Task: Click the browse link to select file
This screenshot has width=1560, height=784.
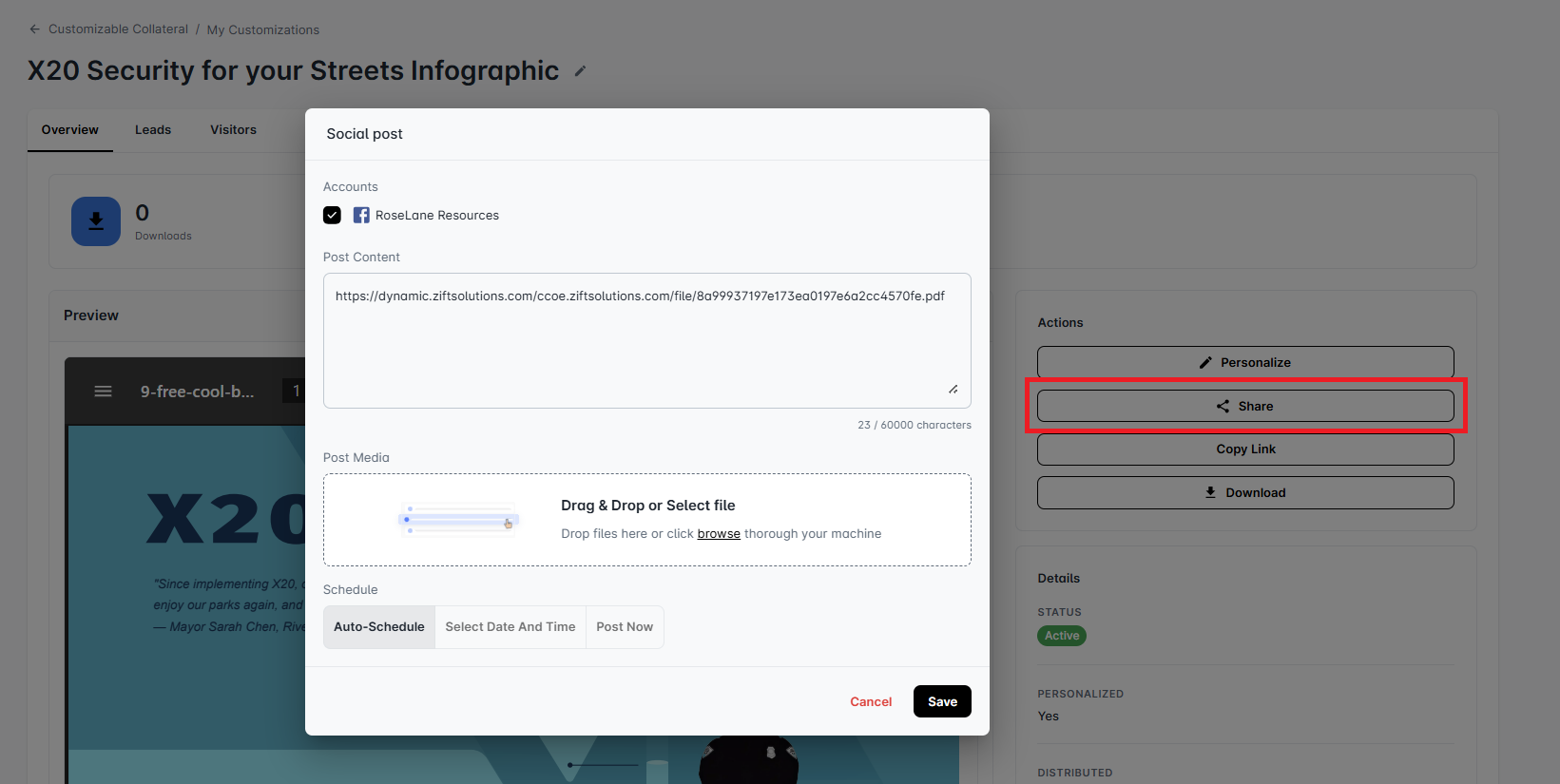Action: click(x=719, y=534)
